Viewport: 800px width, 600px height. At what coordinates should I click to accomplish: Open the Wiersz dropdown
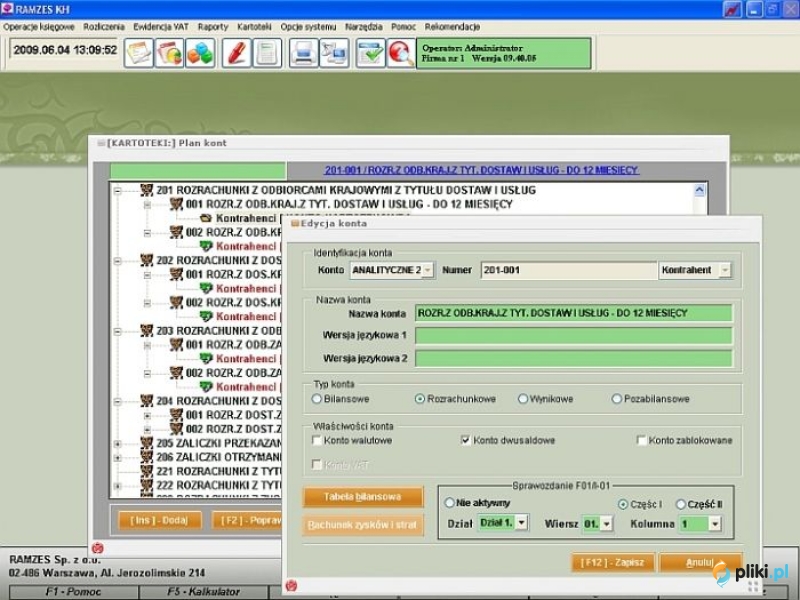[607, 524]
